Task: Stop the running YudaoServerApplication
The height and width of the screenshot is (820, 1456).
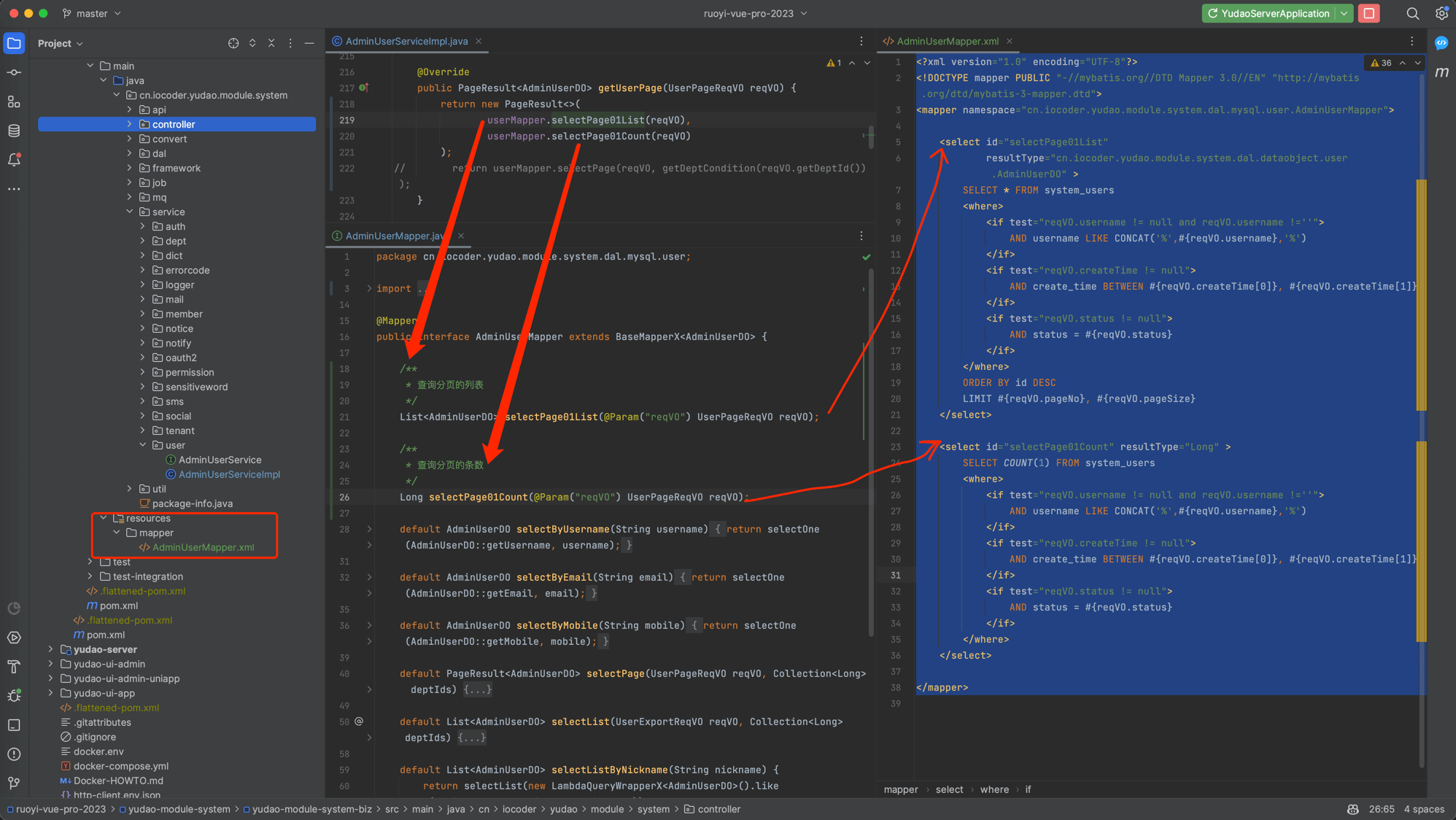Action: [1369, 13]
